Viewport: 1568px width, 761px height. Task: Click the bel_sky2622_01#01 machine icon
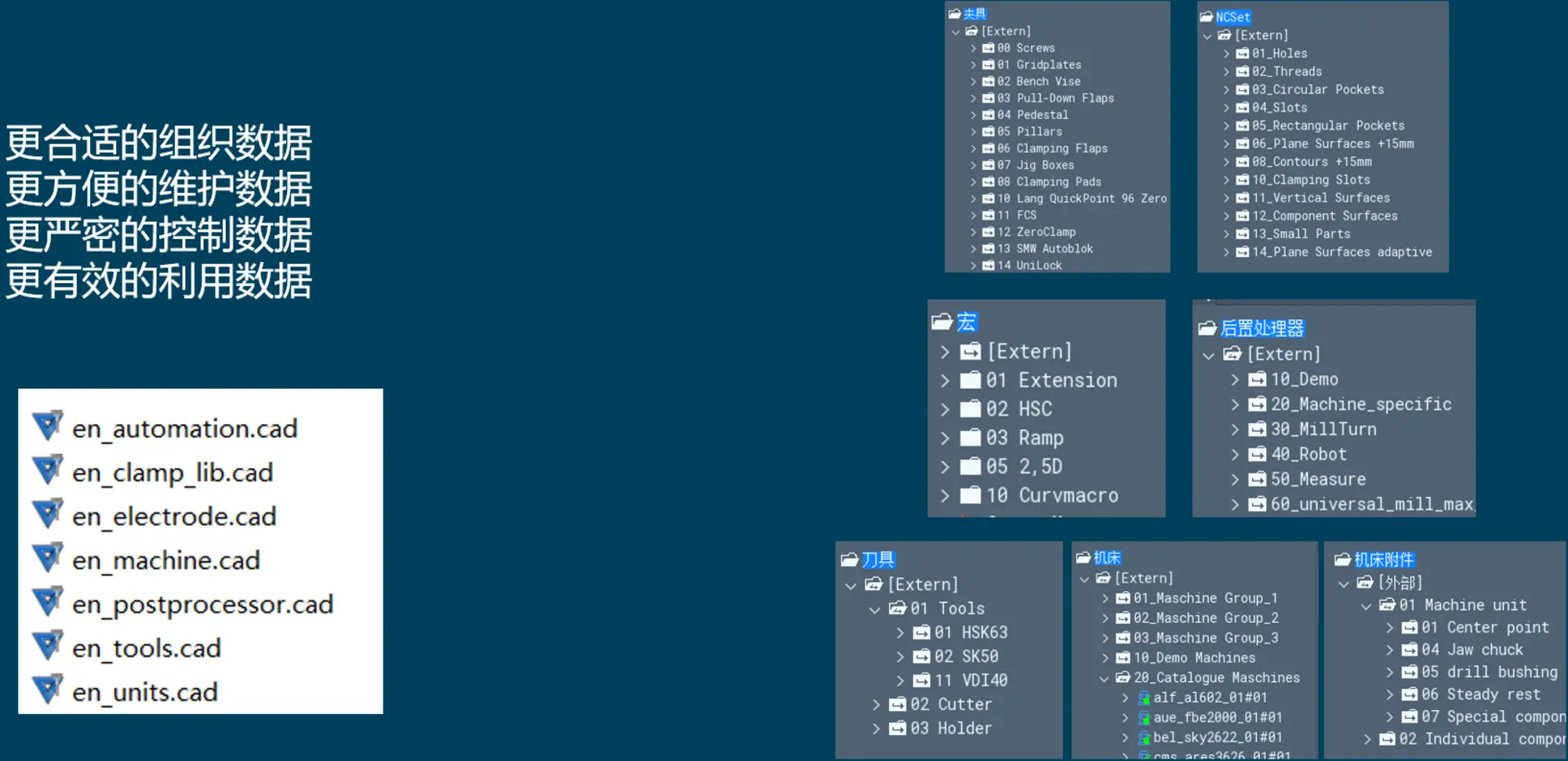pos(1145,737)
